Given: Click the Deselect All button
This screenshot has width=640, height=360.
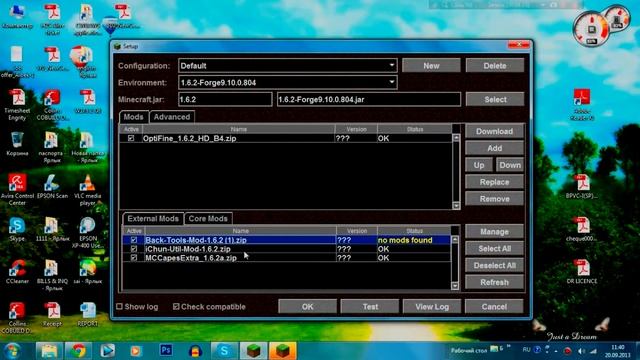Looking at the screenshot, I should coord(494,266).
